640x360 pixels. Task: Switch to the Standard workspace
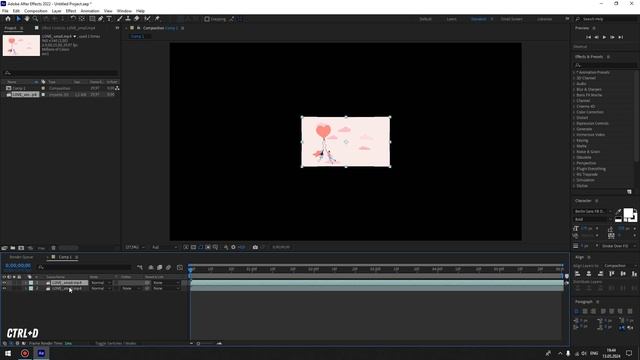tap(478, 19)
